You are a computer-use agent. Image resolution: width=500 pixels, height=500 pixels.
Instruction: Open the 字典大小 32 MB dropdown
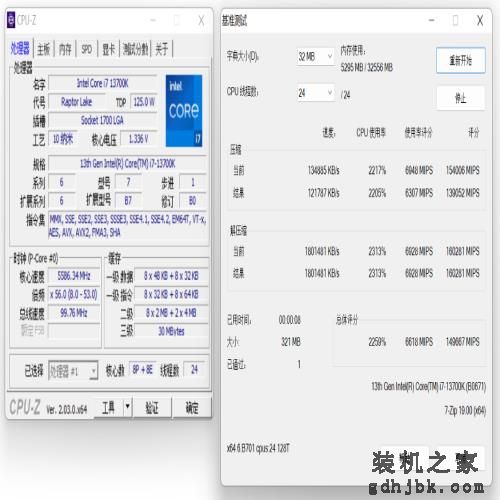pyautogui.click(x=315, y=56)
